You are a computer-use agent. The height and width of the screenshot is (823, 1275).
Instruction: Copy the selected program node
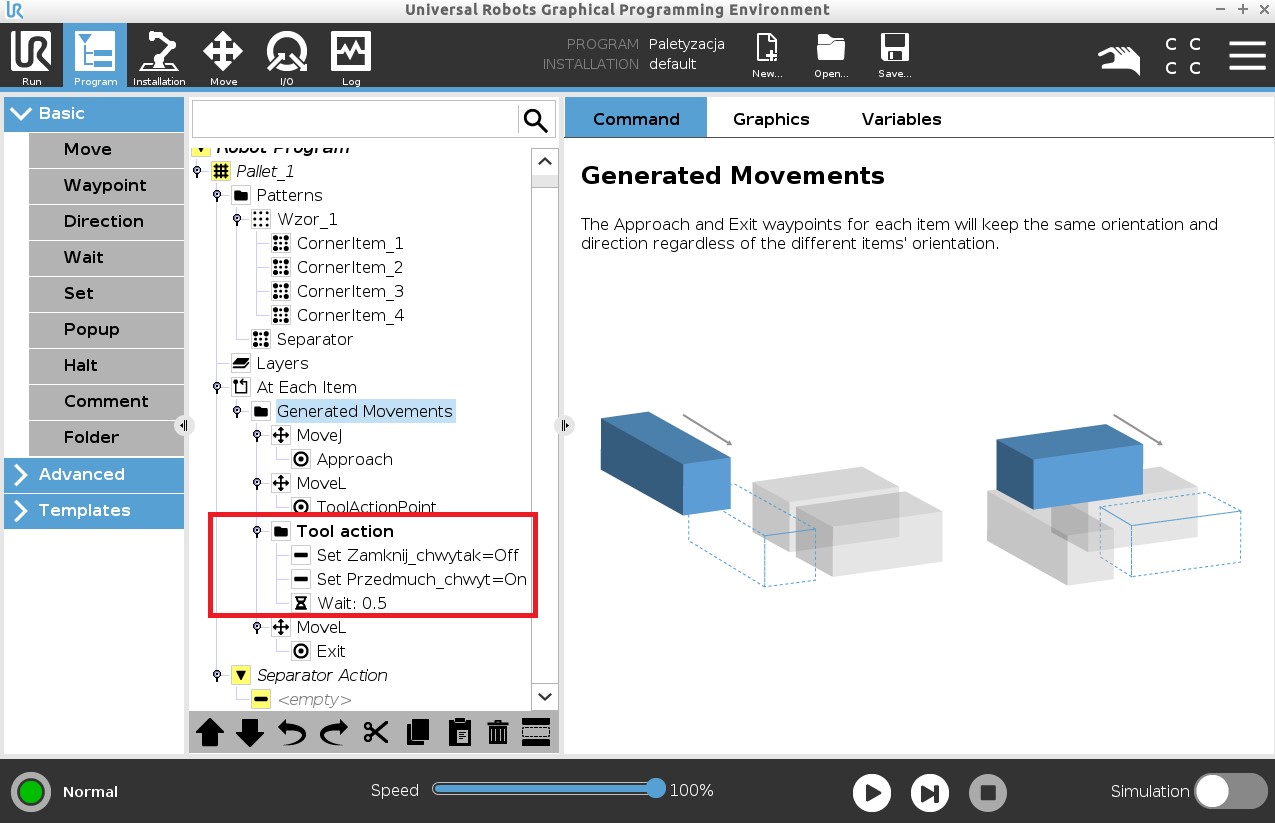click(418, 733)
